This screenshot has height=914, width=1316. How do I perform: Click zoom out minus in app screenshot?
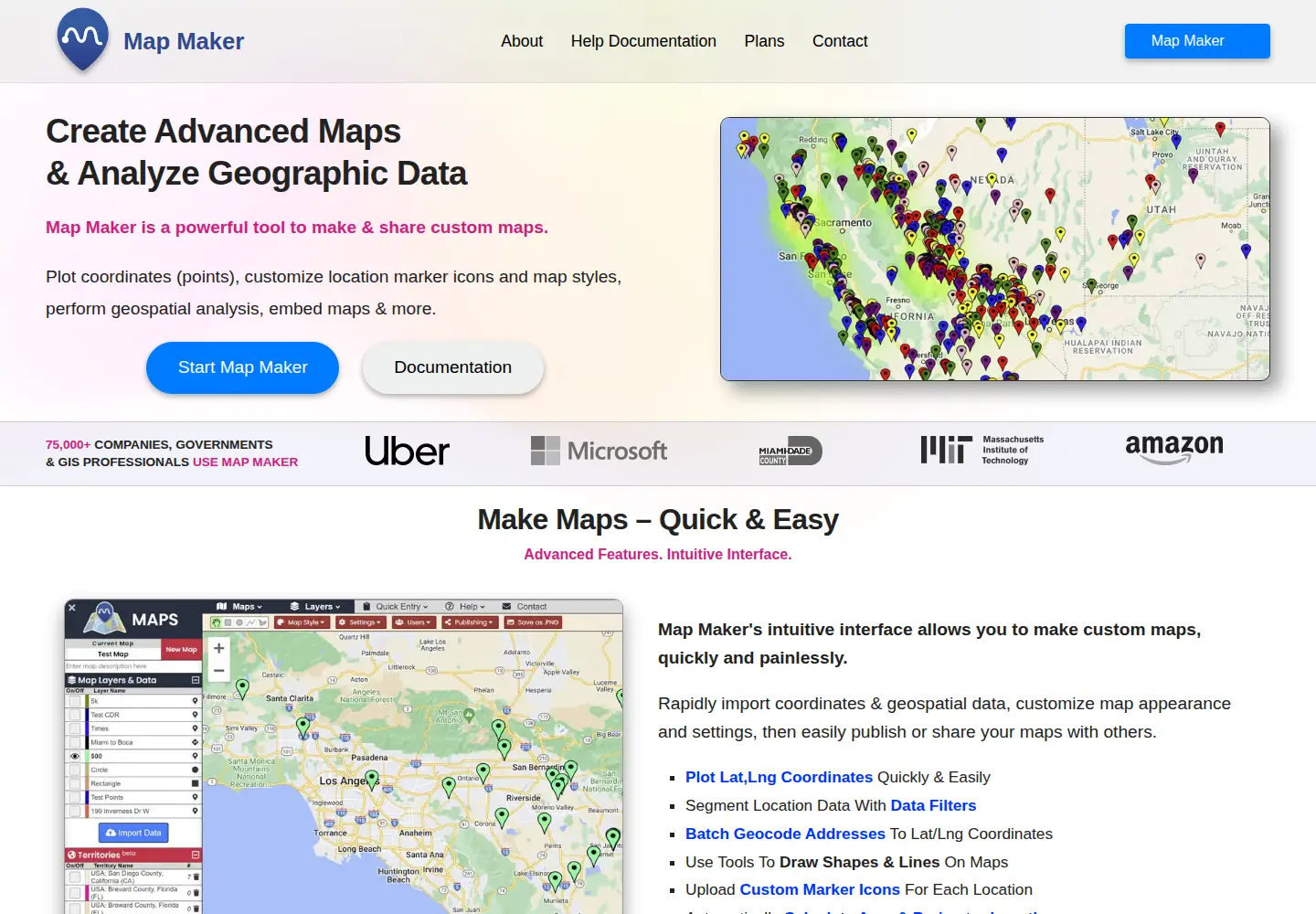click(x=219, y=671)
